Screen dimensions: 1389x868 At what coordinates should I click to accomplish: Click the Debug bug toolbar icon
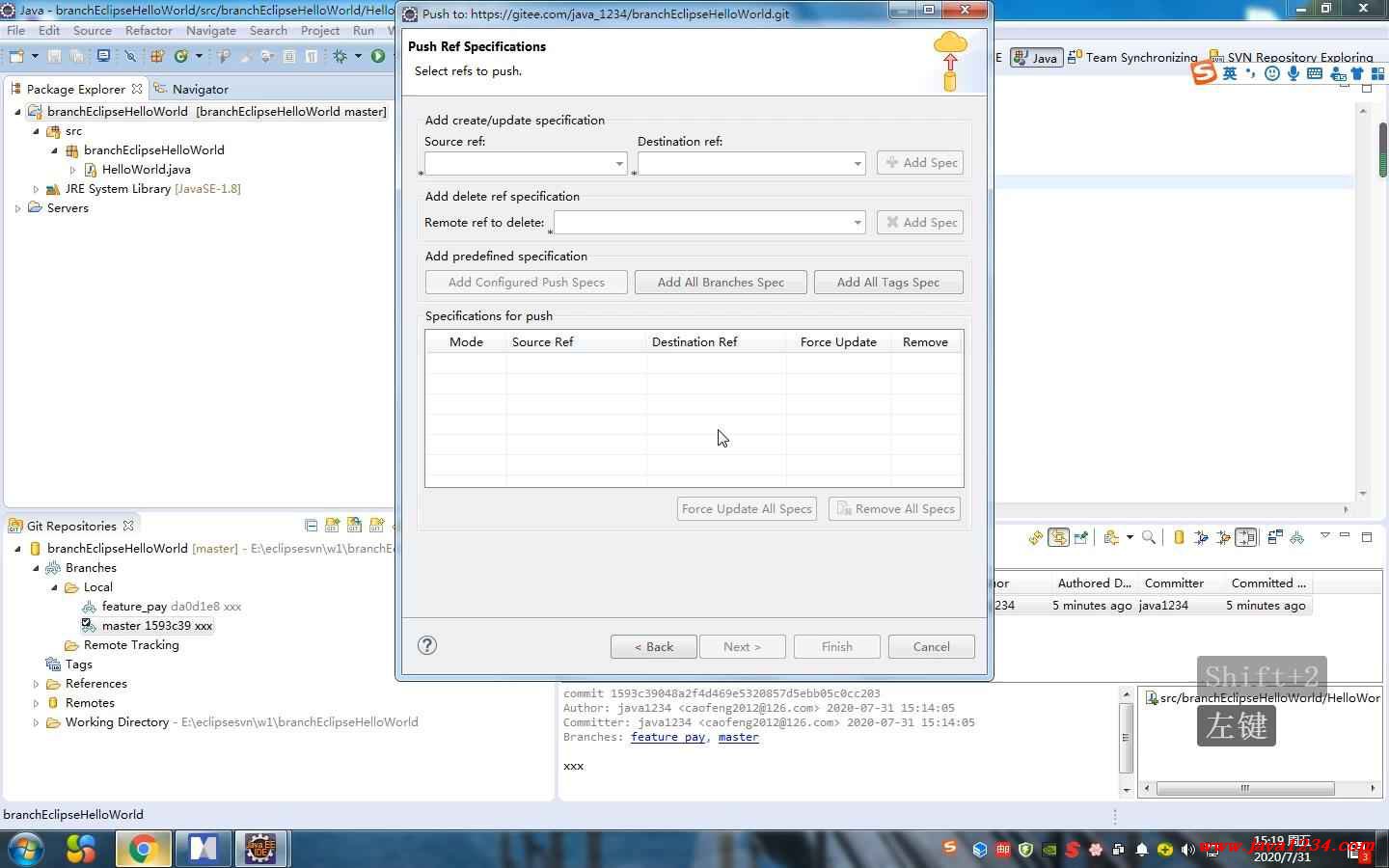click(x=340, y=56)
